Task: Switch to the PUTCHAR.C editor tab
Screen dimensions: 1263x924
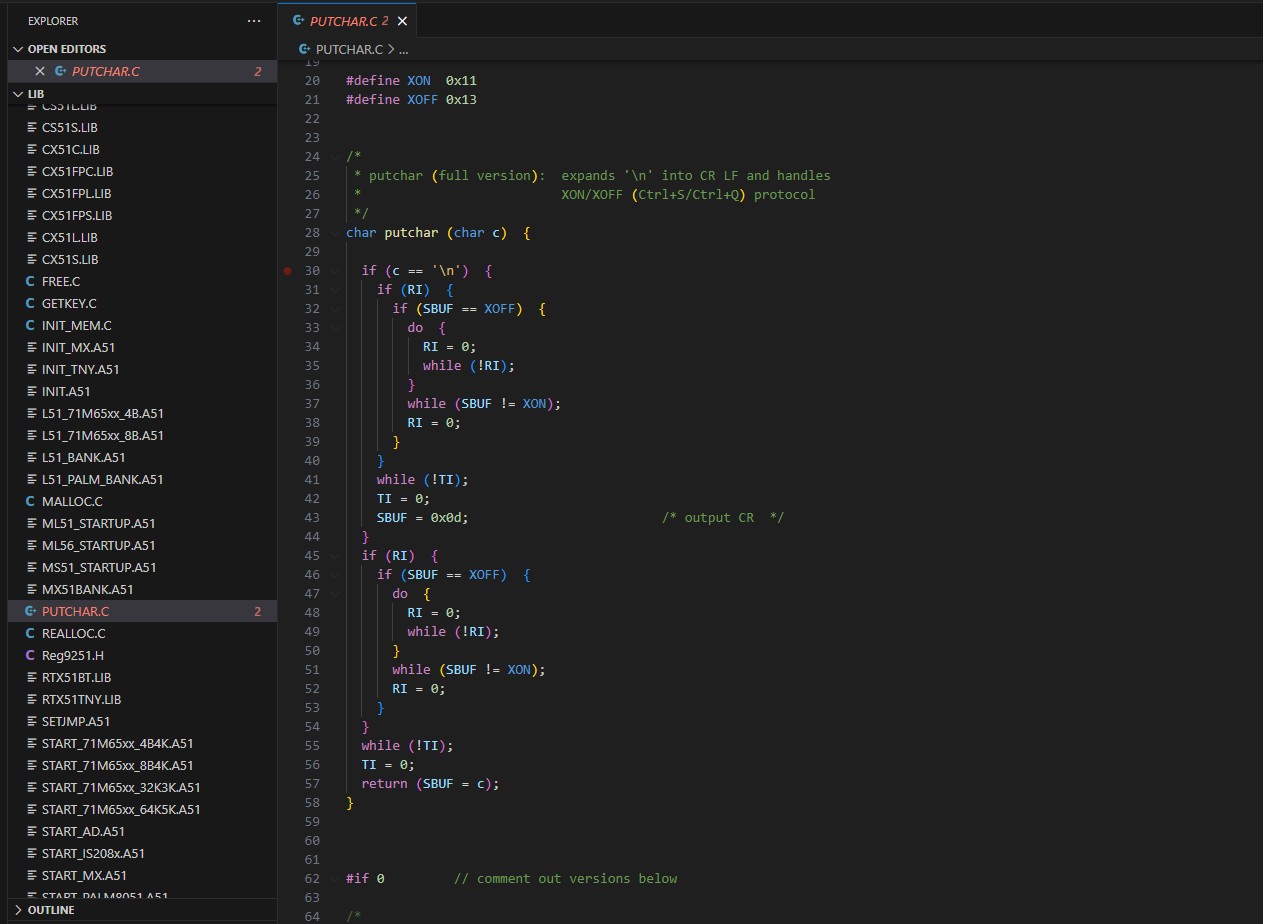Action: [343, 21]
